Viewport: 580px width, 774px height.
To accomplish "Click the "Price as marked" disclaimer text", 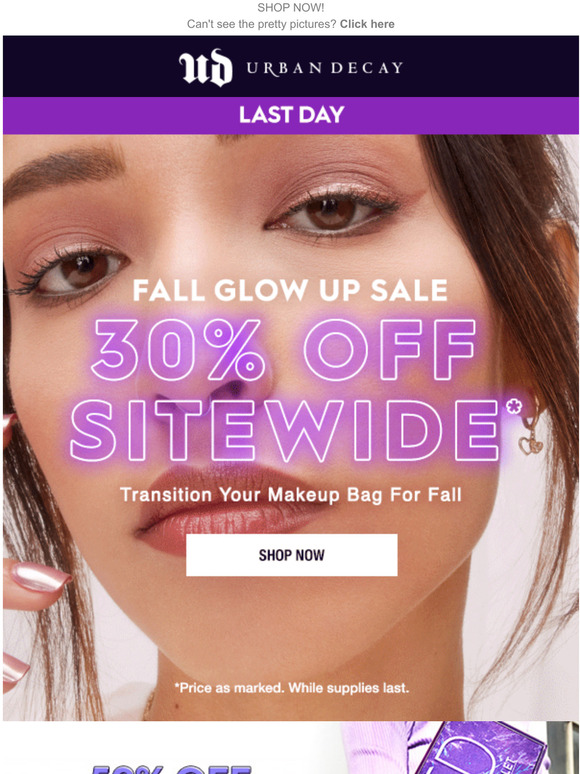I will (291, 688).
